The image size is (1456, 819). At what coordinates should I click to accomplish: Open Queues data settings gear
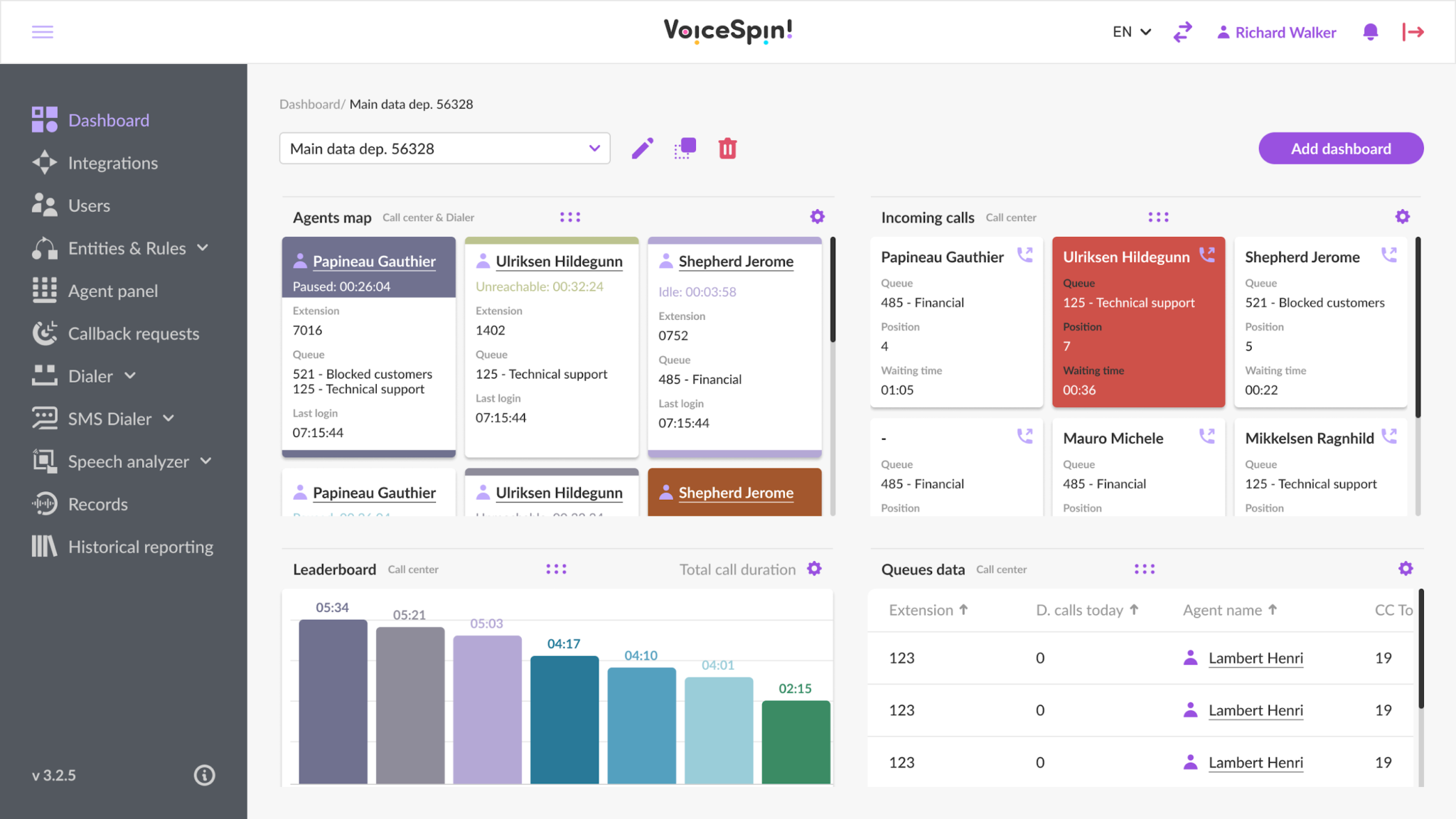tap(1406, 569)
